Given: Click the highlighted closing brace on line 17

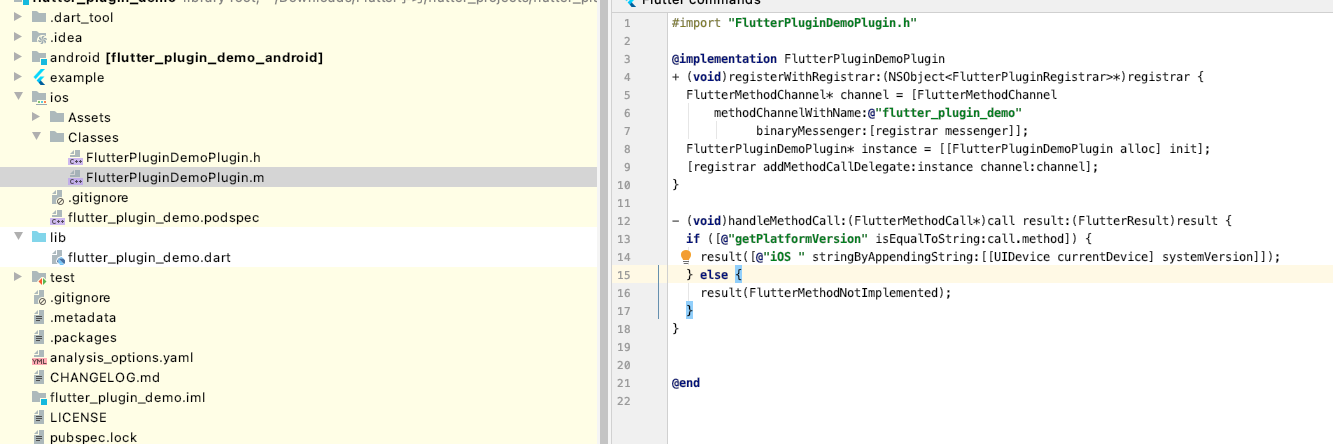Looking at the screenshot, I should click(x=689, y=311).
